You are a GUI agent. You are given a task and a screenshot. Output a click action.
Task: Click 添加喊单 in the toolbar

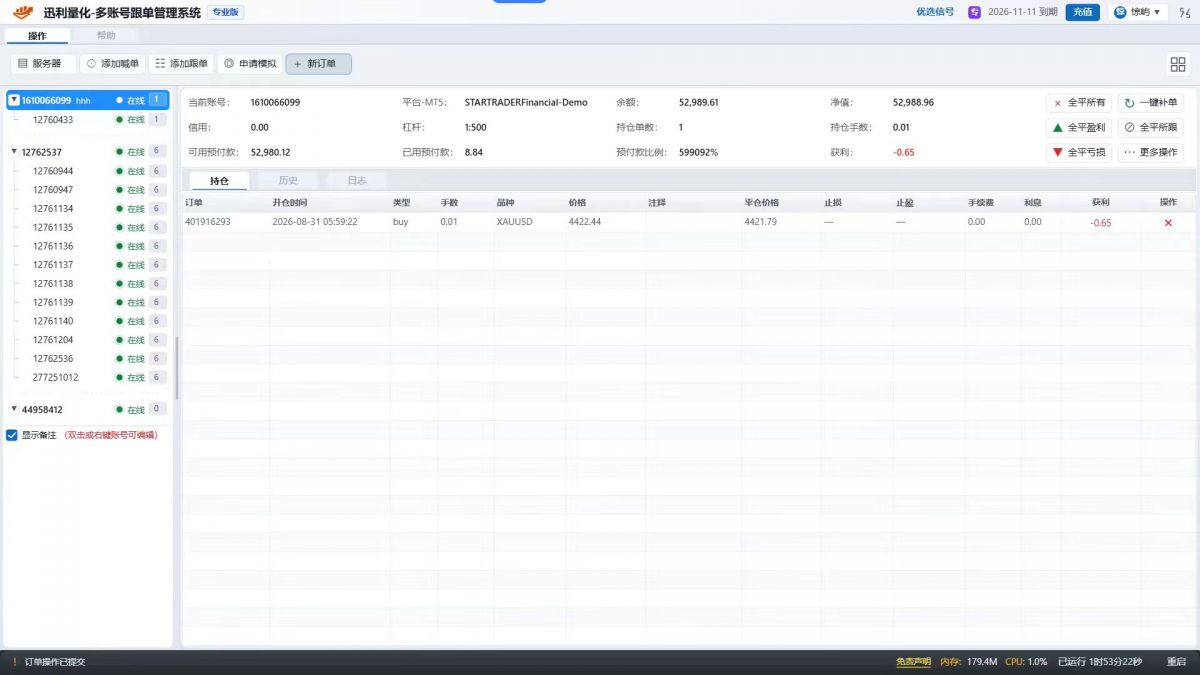pos(112,63)
